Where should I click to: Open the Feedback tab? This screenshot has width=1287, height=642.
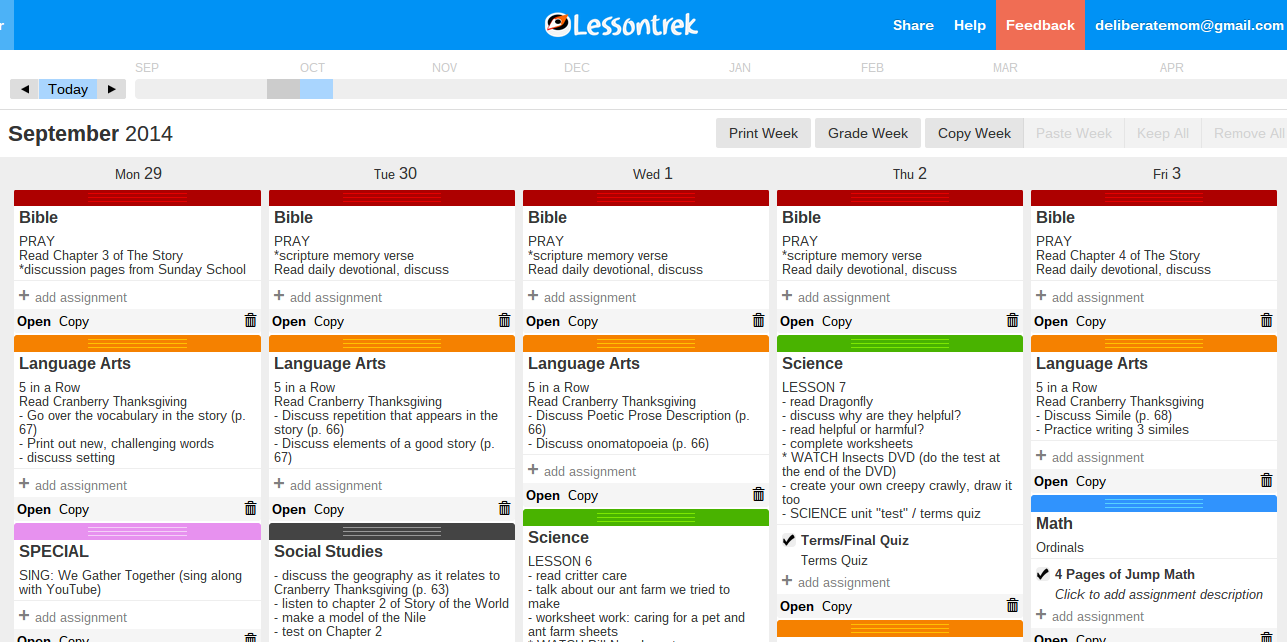(1040, 25)
